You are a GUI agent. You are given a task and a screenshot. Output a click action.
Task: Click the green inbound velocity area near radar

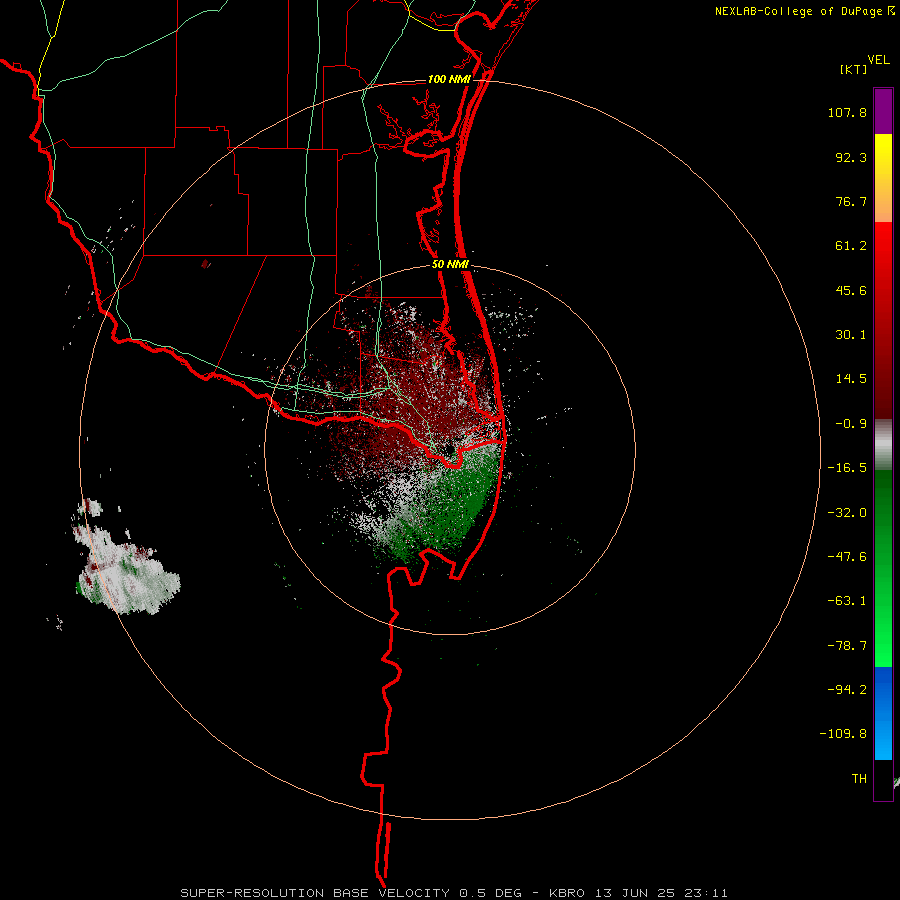click(x=453, y=505)
